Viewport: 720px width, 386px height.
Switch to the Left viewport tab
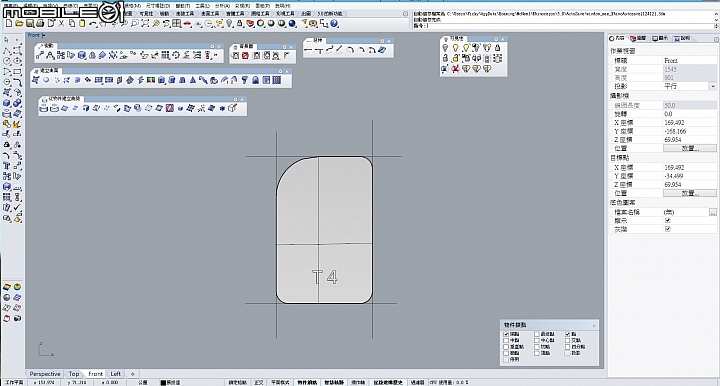click(x=116, y=374)
